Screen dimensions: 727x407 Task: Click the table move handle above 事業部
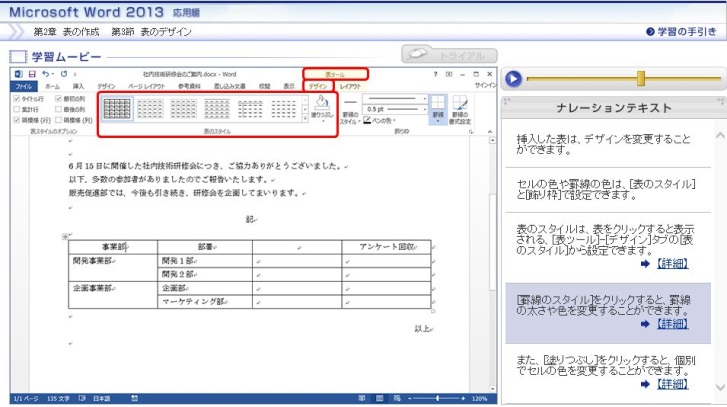pyautogui.click(x=65, y=236)
